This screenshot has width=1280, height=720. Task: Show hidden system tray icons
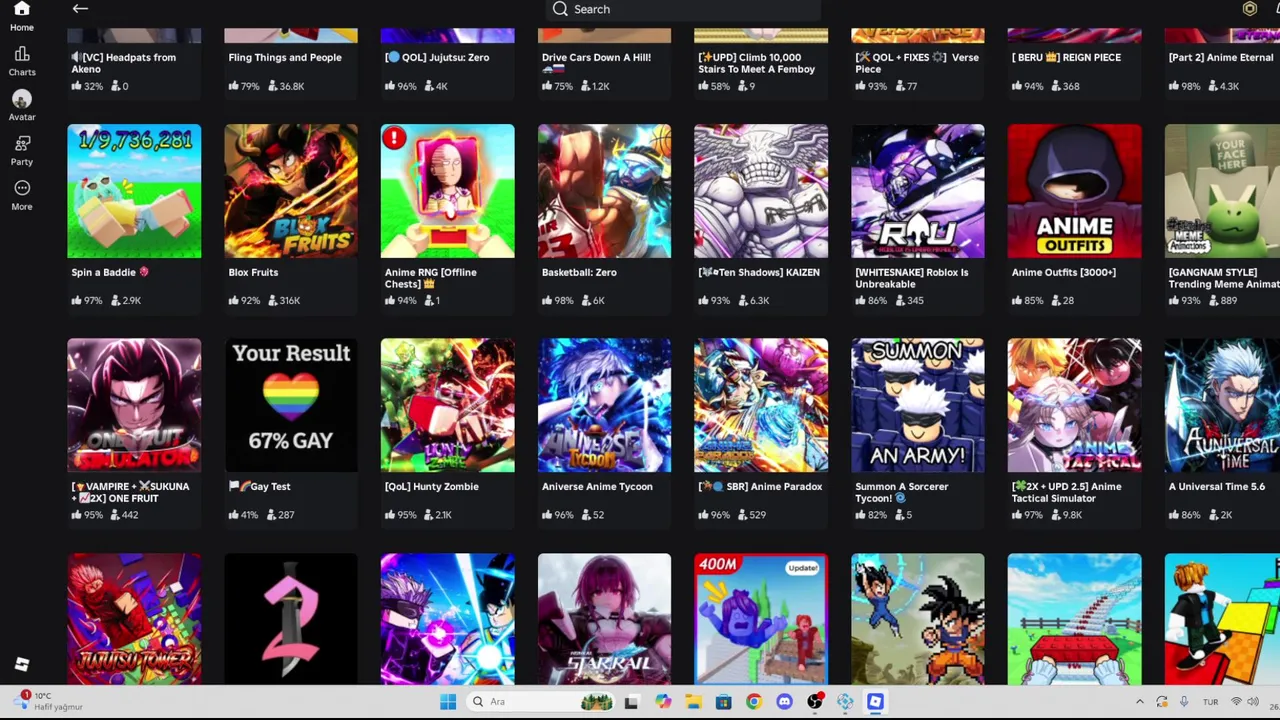(1139, 702)
